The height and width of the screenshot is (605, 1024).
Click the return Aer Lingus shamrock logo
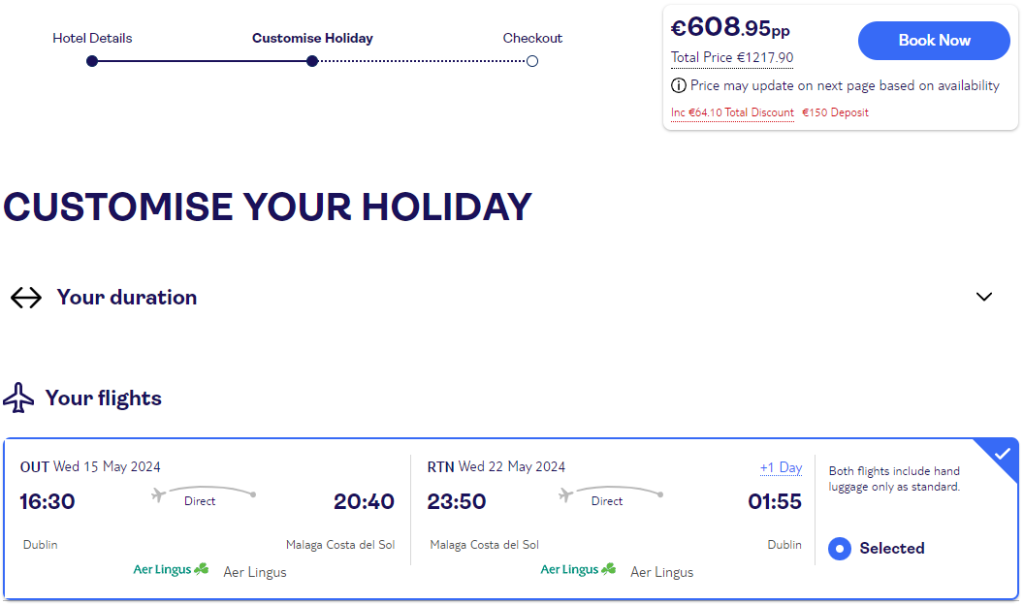tap(578, 569)
